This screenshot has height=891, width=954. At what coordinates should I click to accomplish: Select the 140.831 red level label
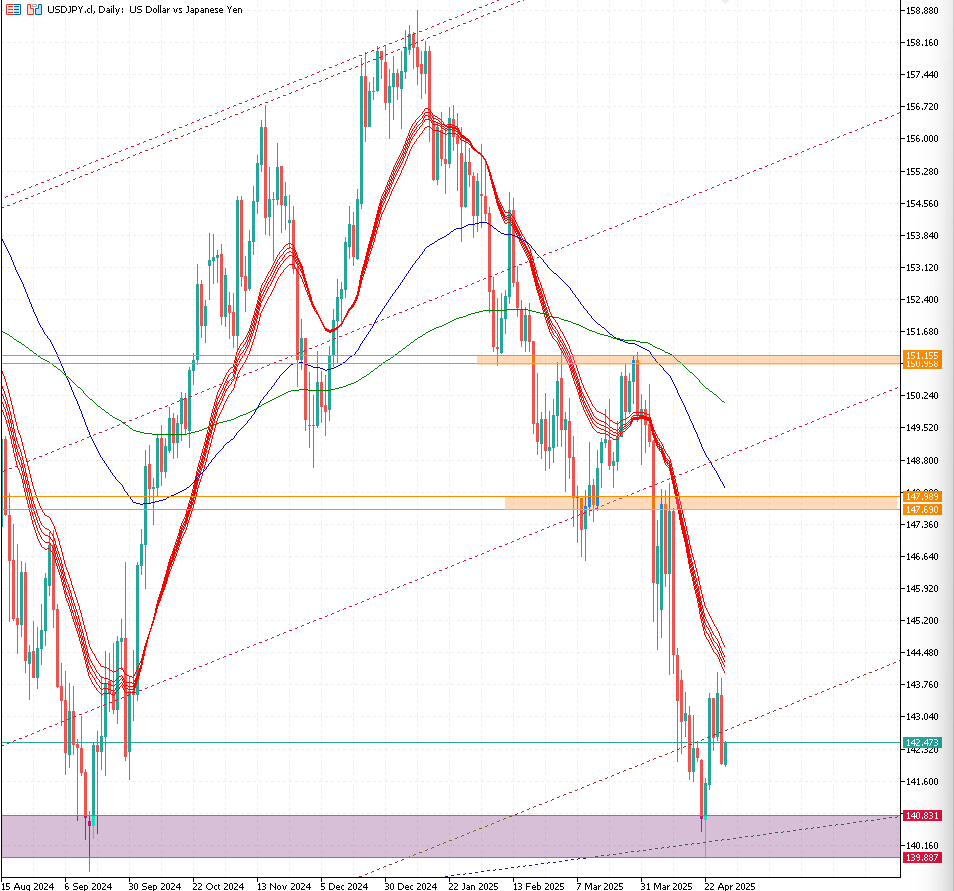922,816
